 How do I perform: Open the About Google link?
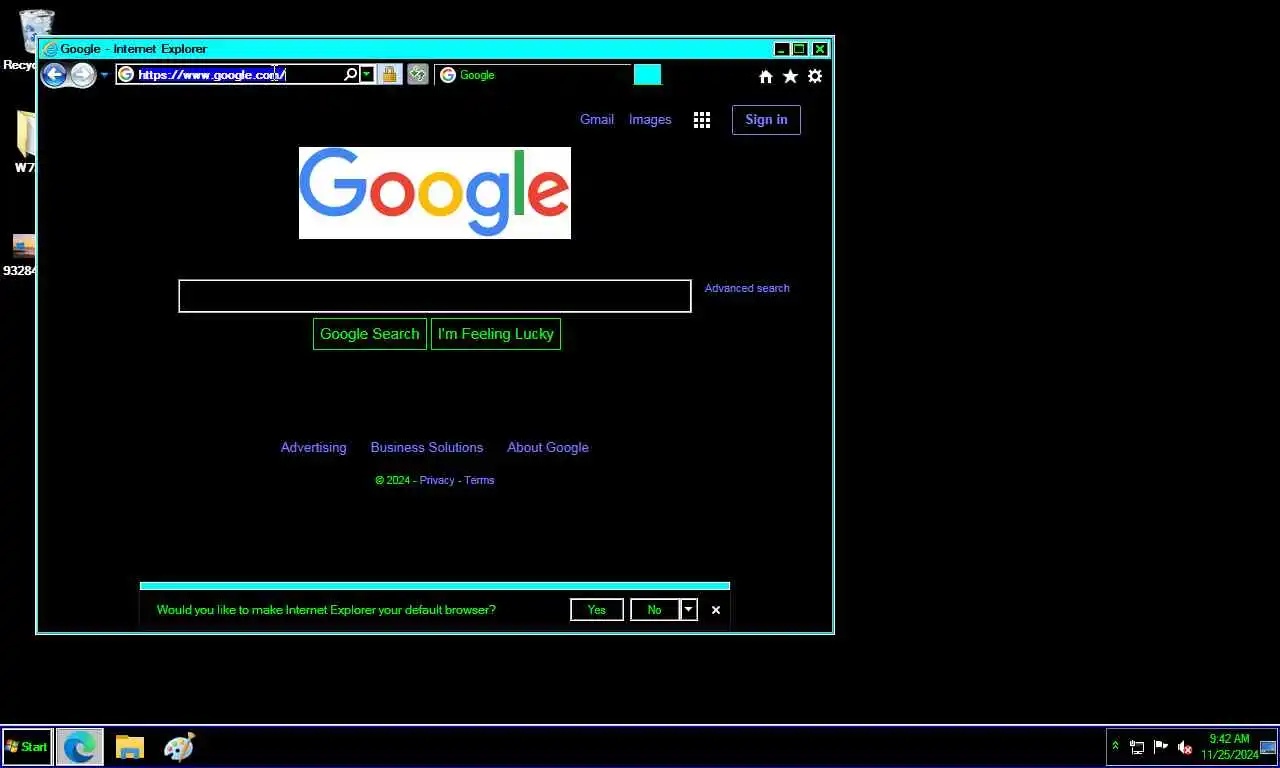click(548, 447)
